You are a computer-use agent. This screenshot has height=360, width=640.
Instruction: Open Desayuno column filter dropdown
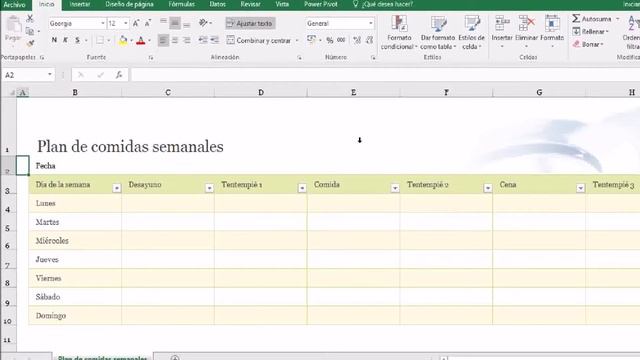pos(209,188)
